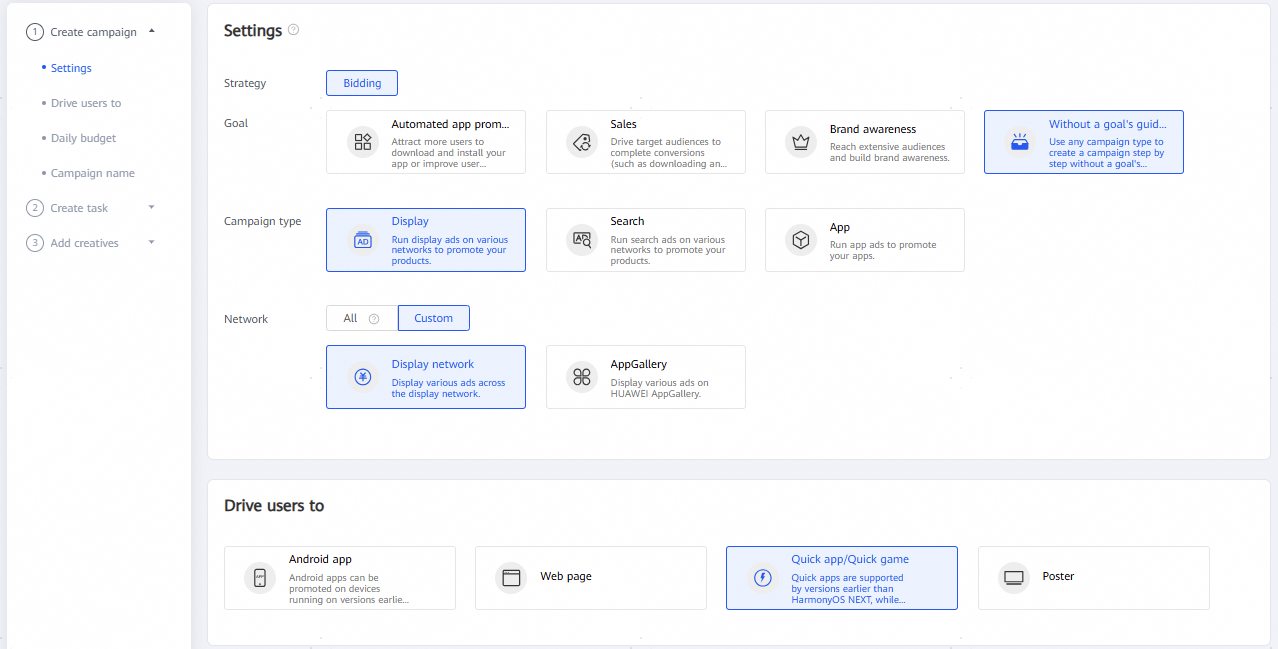Click the Automated app promotion grid icon

point(362,142)
